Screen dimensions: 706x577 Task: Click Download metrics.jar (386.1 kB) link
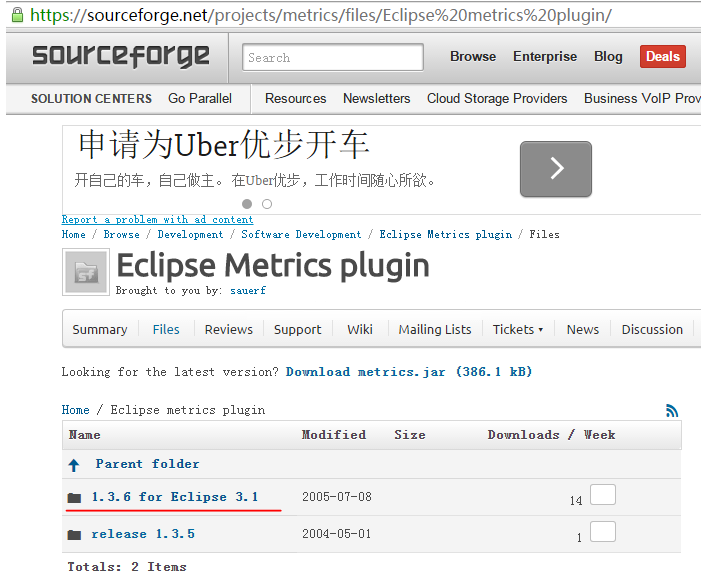click(409, 372)
